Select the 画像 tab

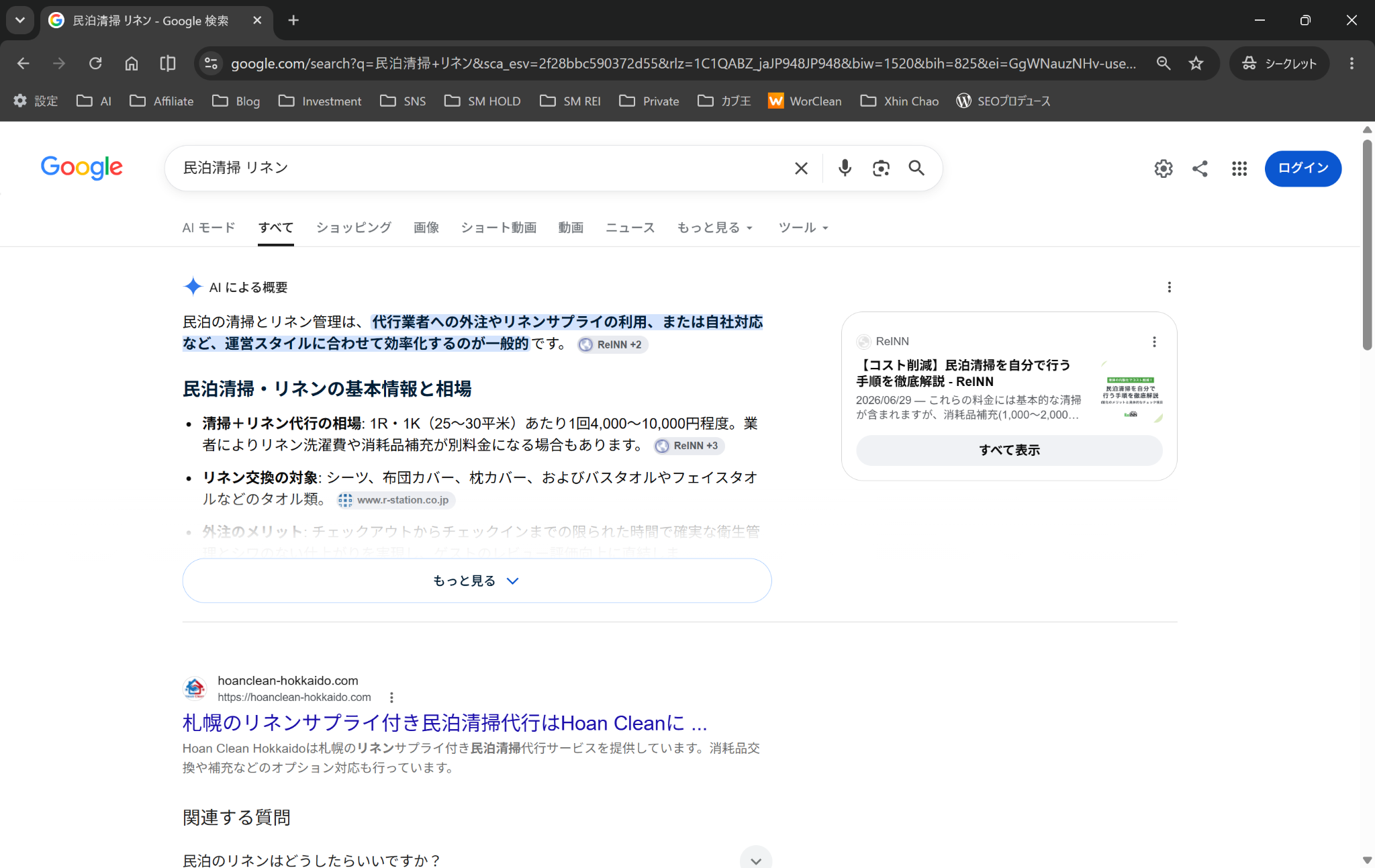(426, 228)
